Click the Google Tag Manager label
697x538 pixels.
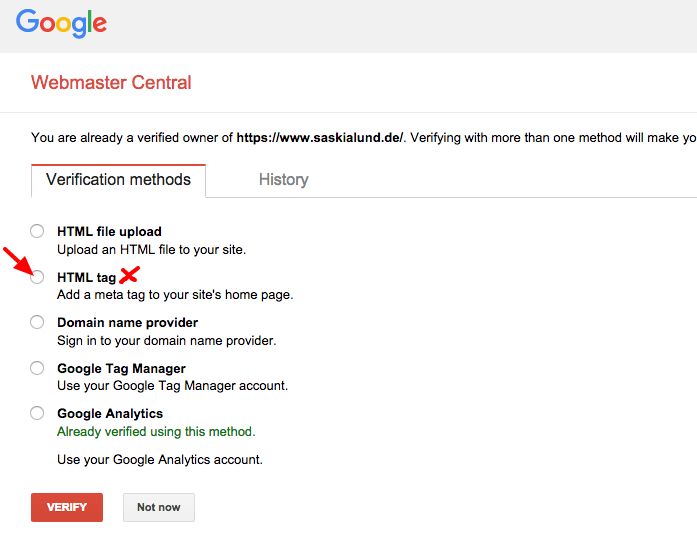click(123, 368)
